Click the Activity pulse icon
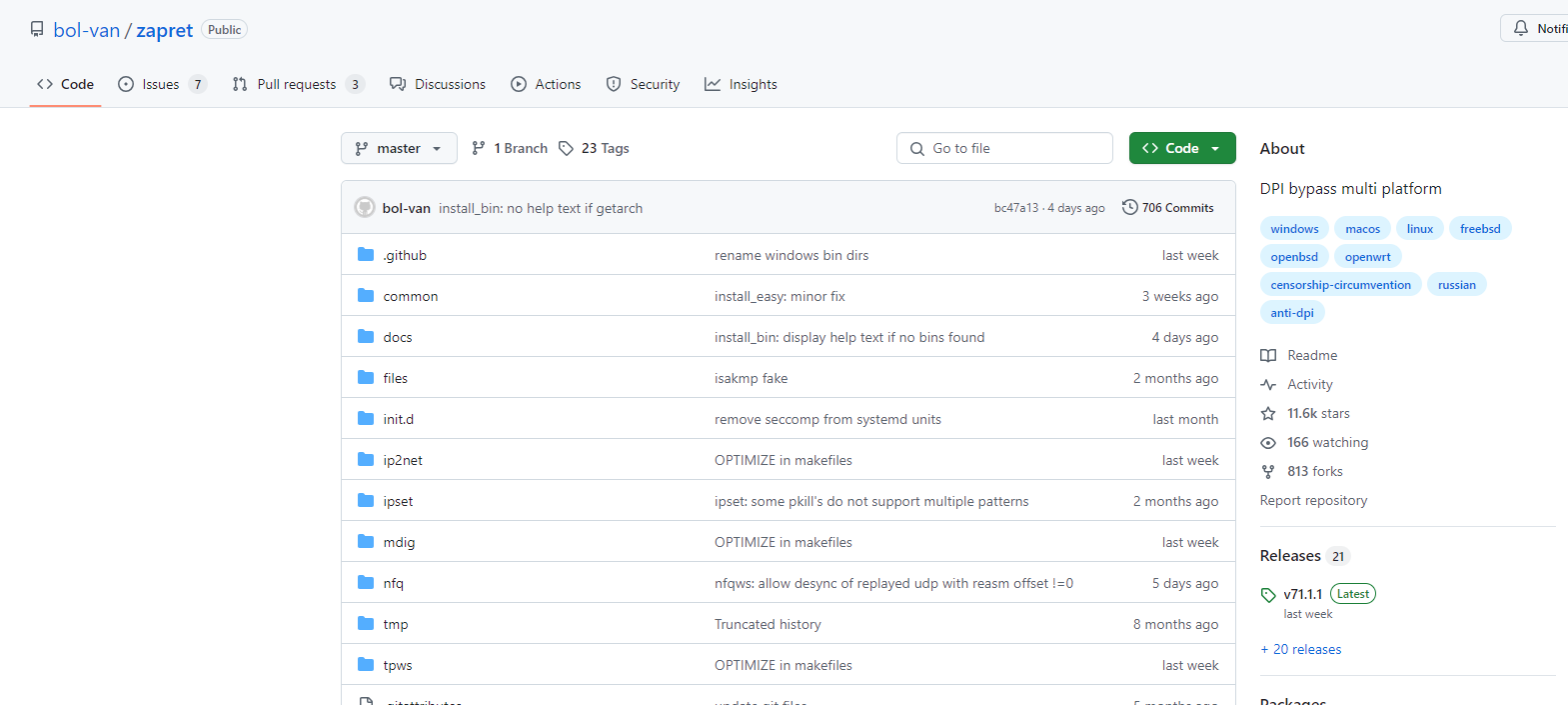Screen dimensions: 1568x705 (1268, 385)
